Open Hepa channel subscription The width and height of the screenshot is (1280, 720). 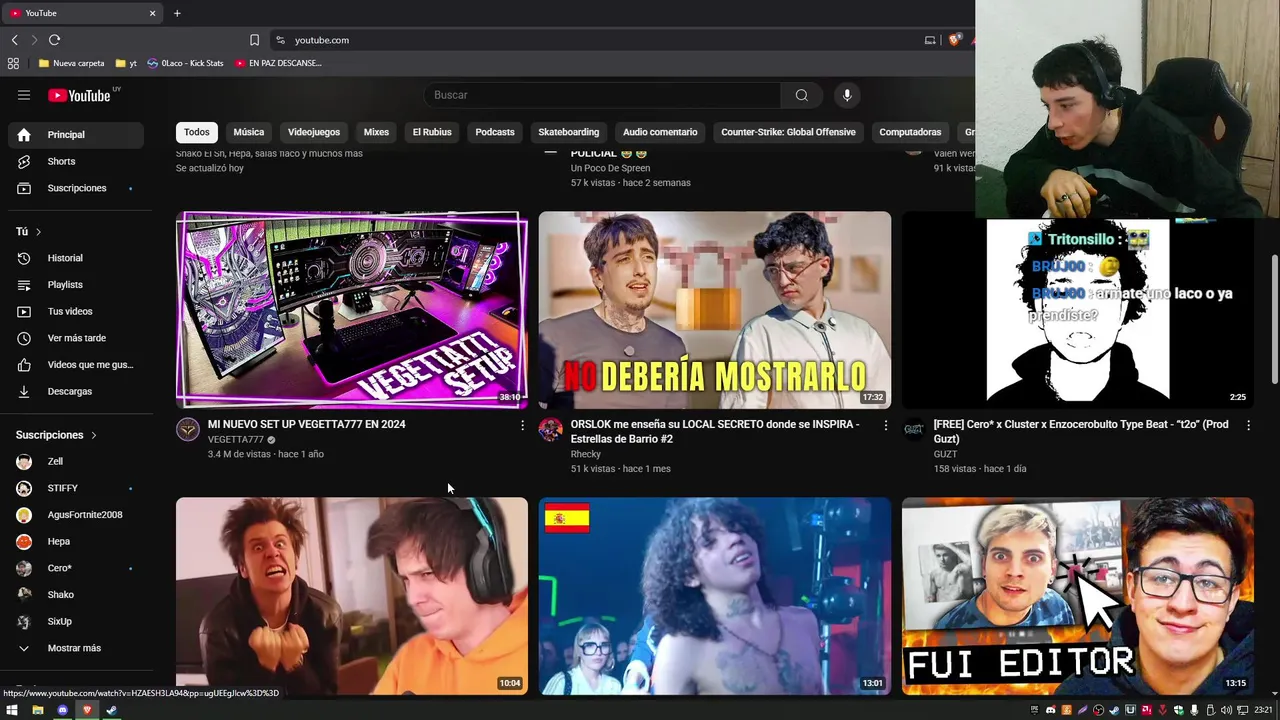[x=76, y=542]
